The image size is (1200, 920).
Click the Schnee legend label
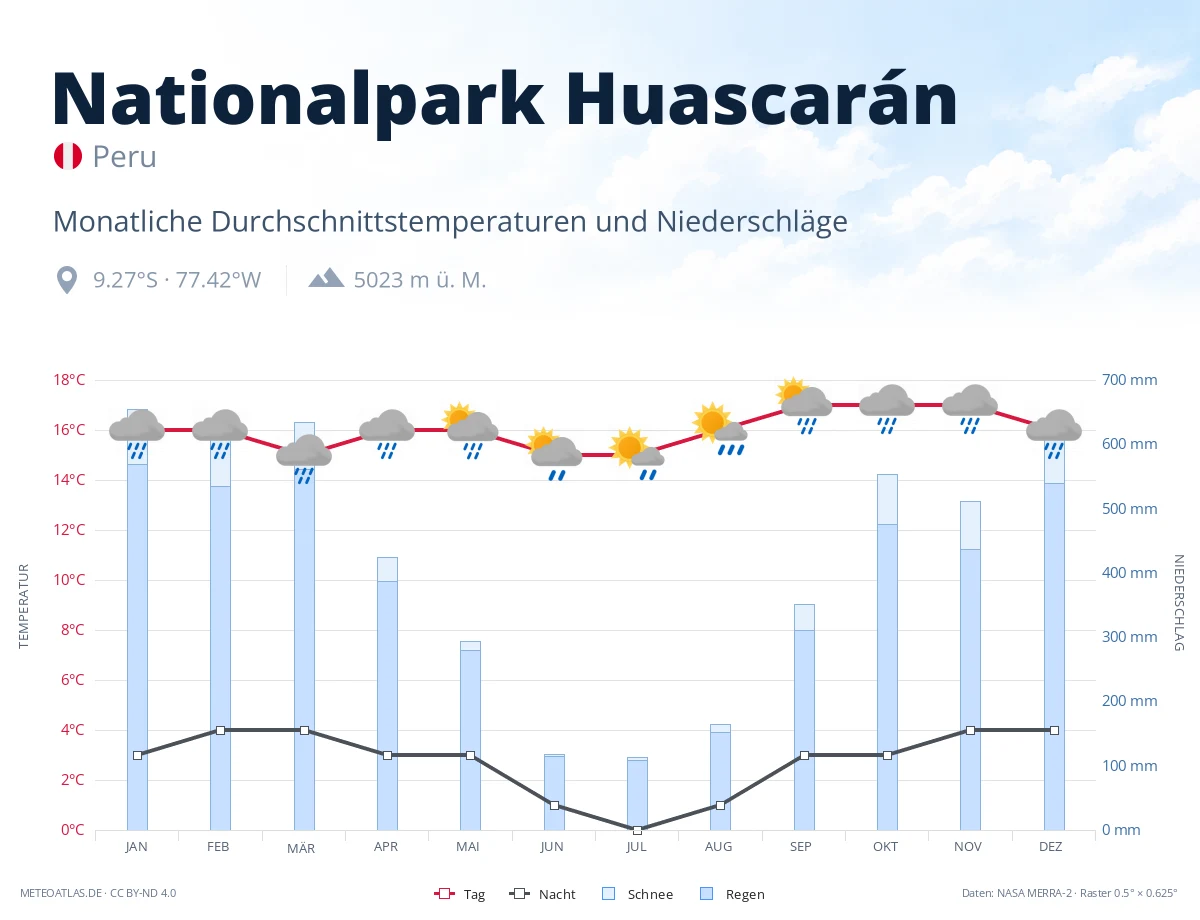click(650, 895)
